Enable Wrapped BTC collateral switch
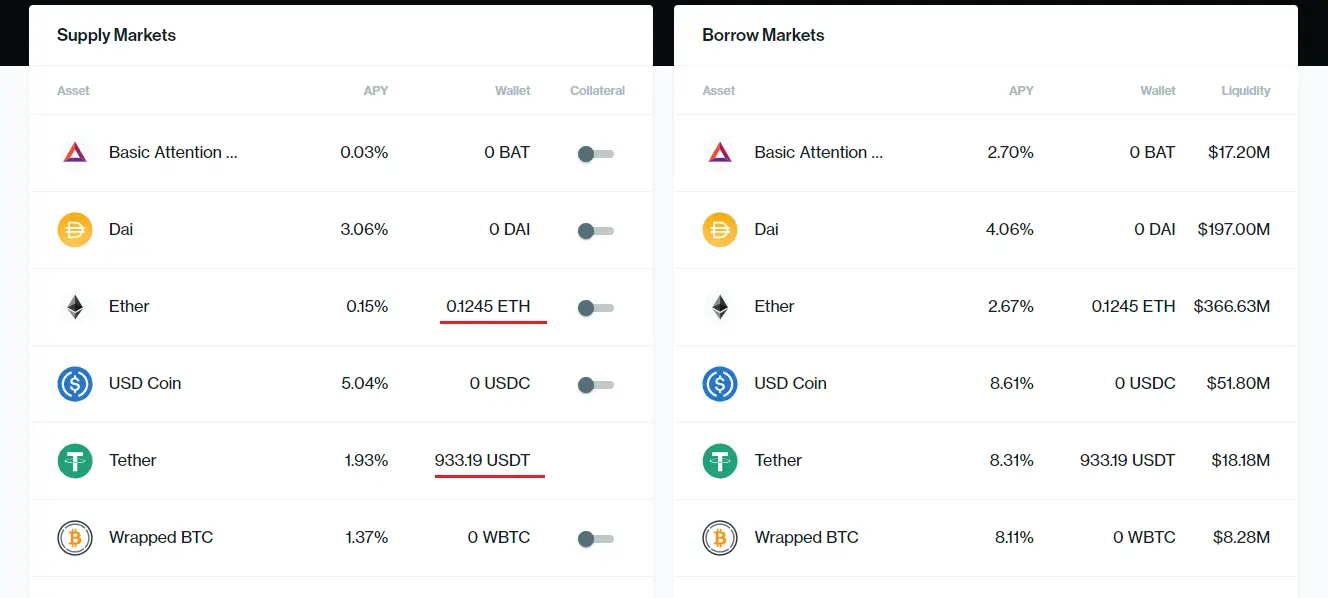 coord(596,539)
